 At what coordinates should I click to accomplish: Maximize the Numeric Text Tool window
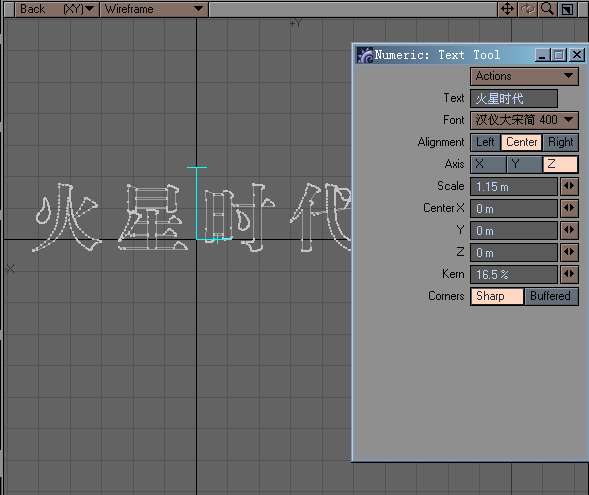pyautogui.click(x=559, y=55)
